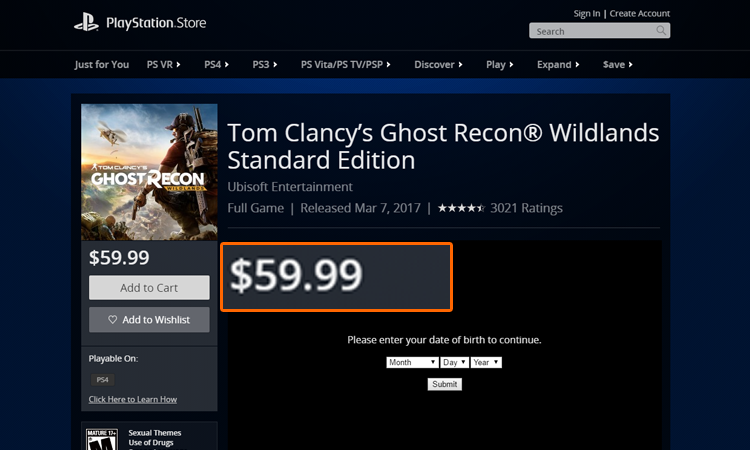Click the search magnifier icon

661,31
